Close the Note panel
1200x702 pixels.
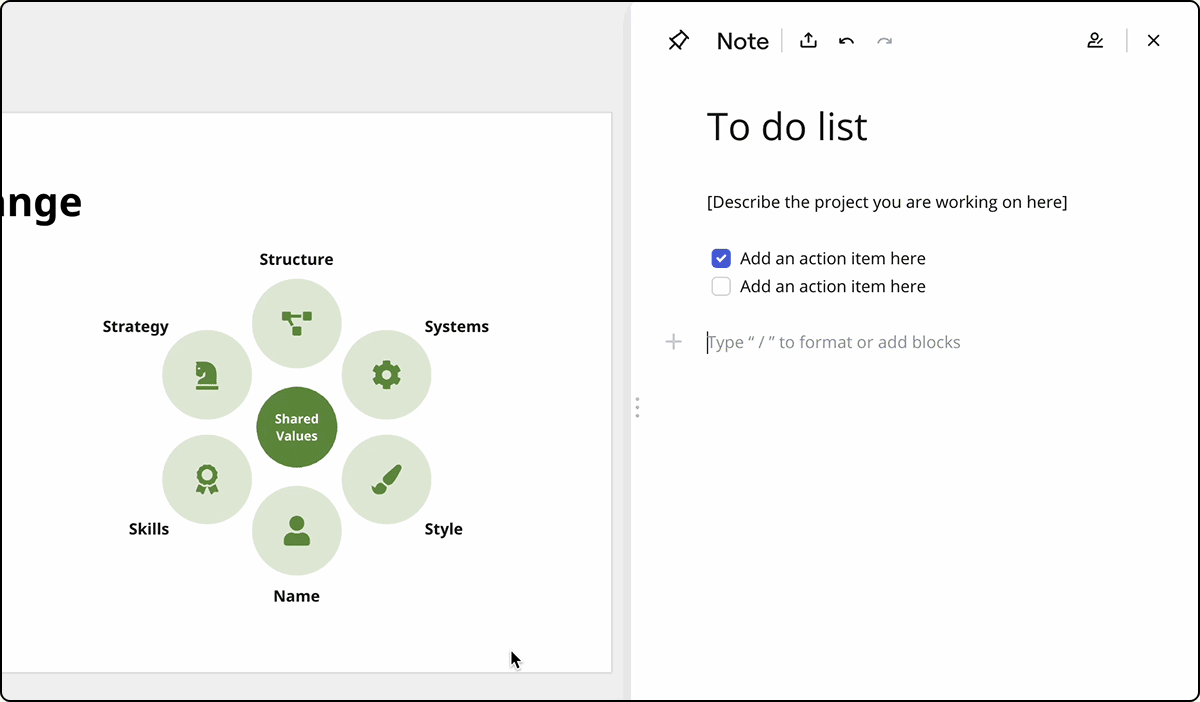[x=1153, y=41]
